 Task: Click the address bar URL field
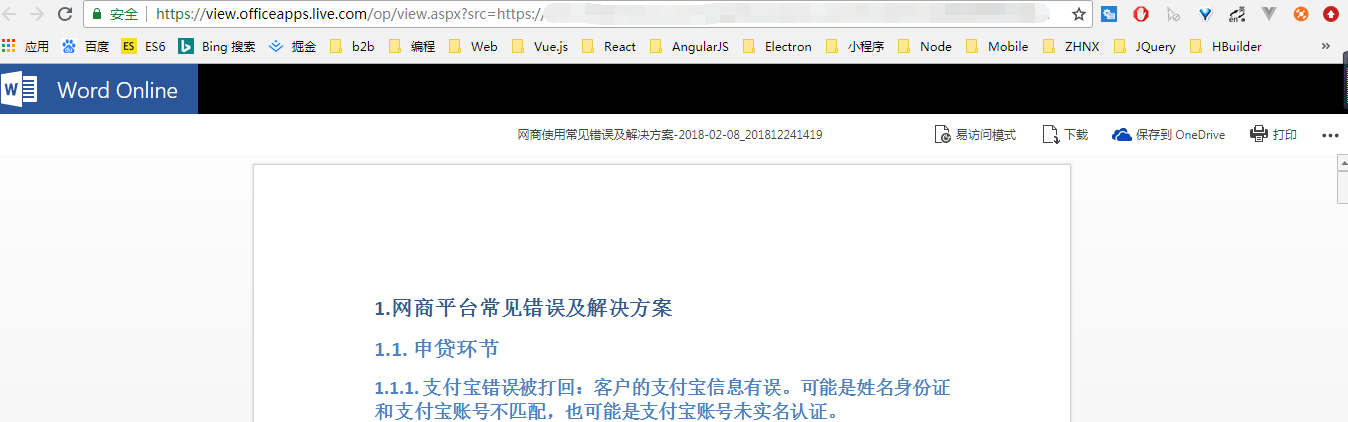click(600, 14)
